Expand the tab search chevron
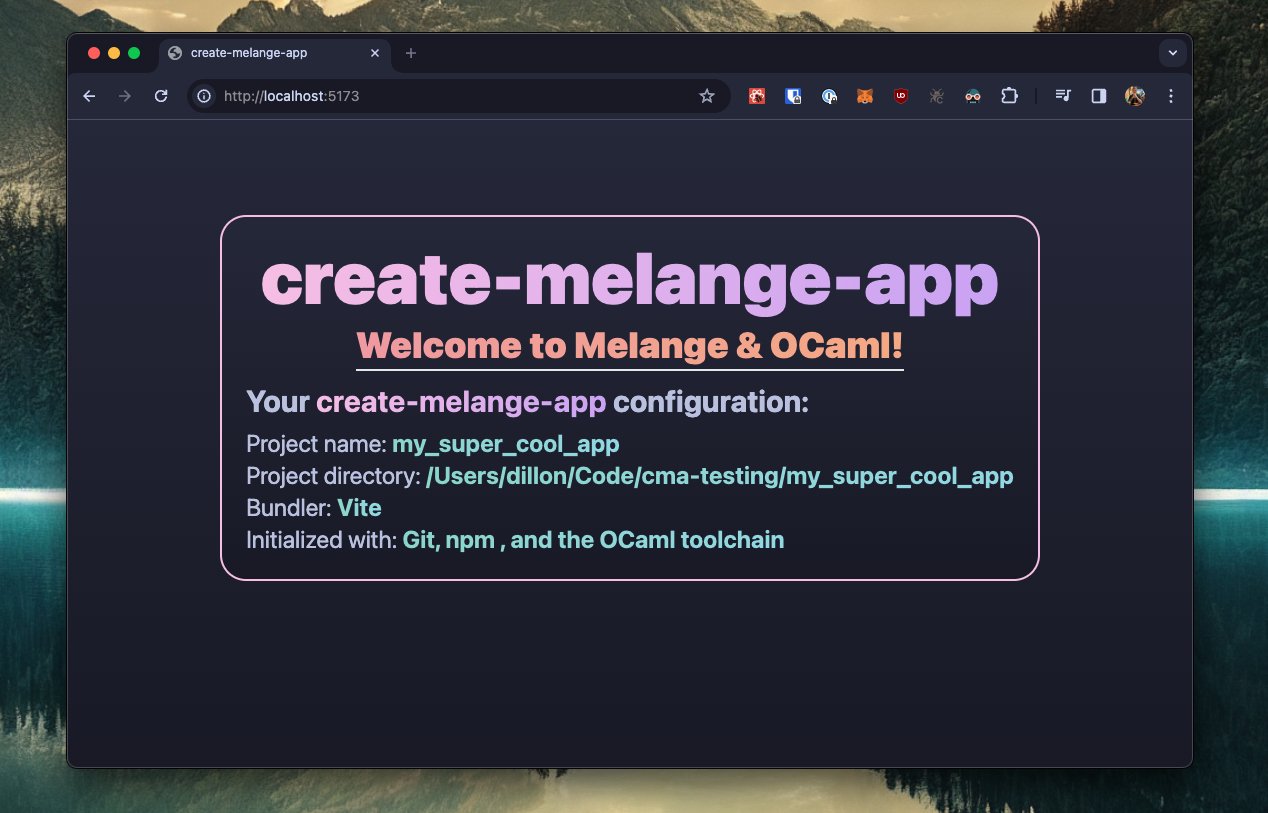This screenshot has width=1268, height=813. (x=1173, y=53)
